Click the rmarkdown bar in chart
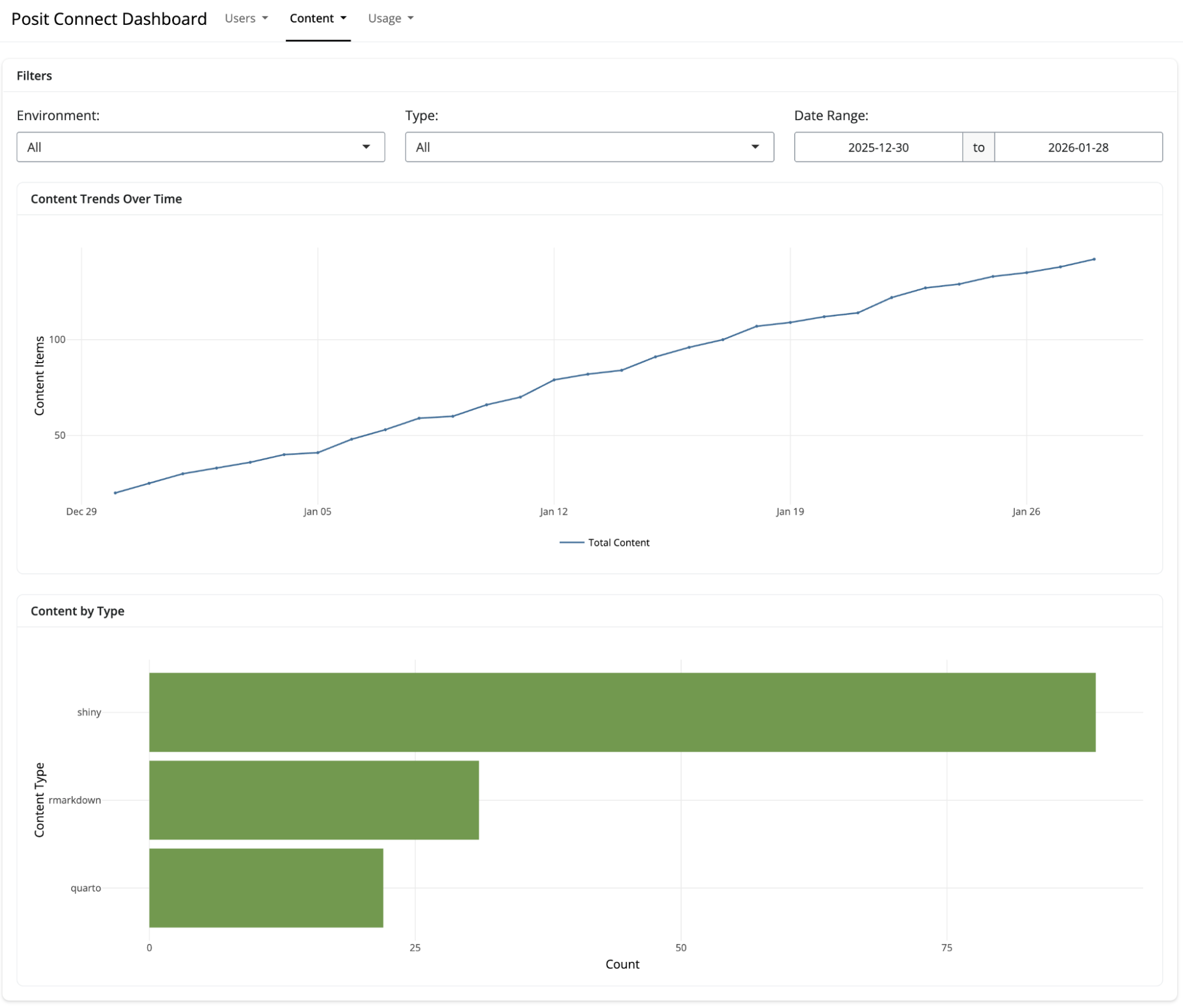 coord(314,800)
